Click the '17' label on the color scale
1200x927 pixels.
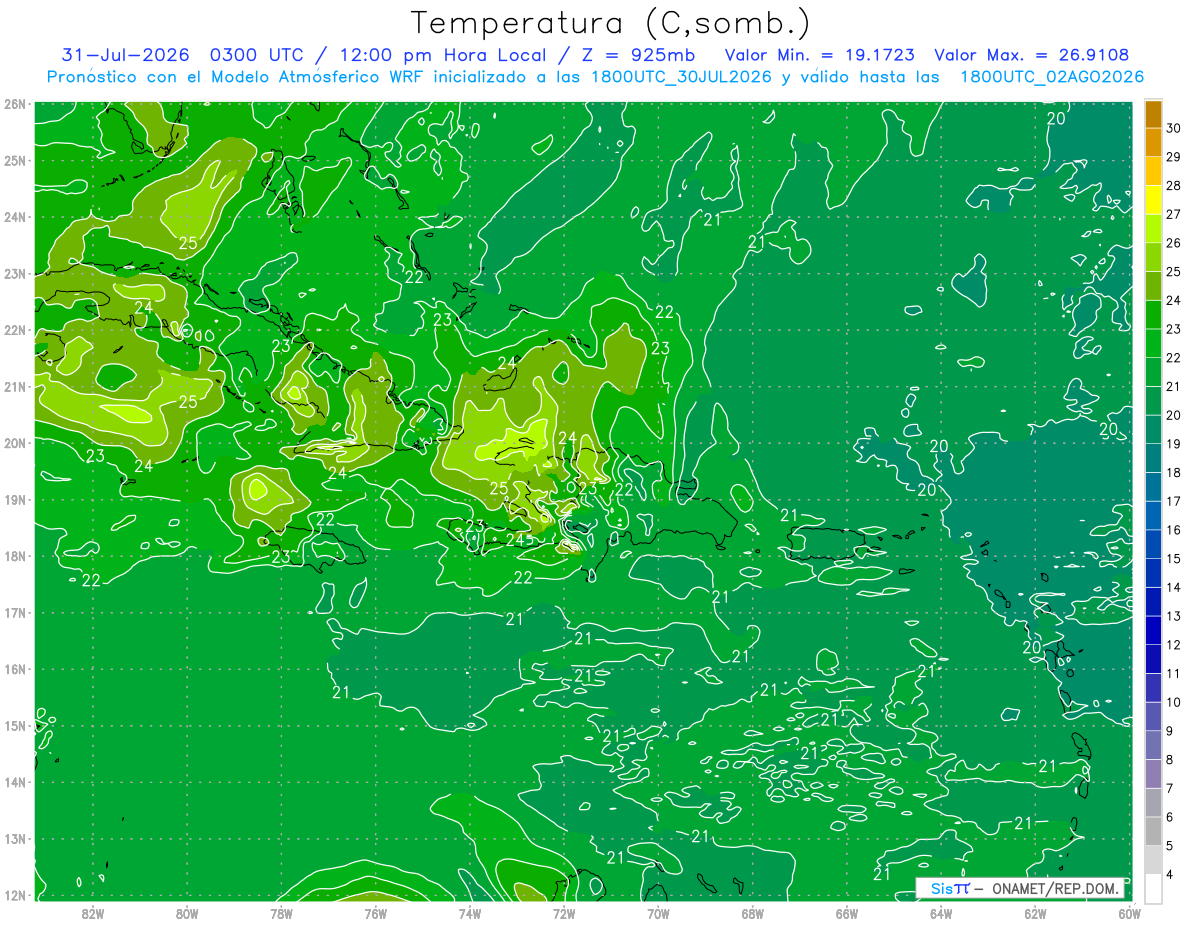pyautogui.click(x=1174, y=501)
